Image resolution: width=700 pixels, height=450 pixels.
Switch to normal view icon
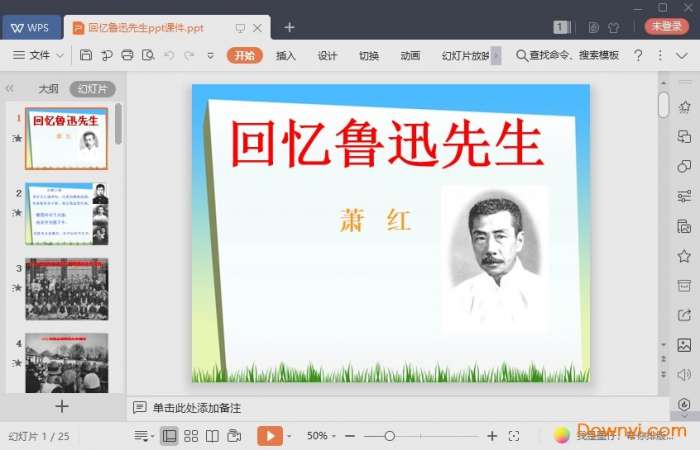coord(169,436)
